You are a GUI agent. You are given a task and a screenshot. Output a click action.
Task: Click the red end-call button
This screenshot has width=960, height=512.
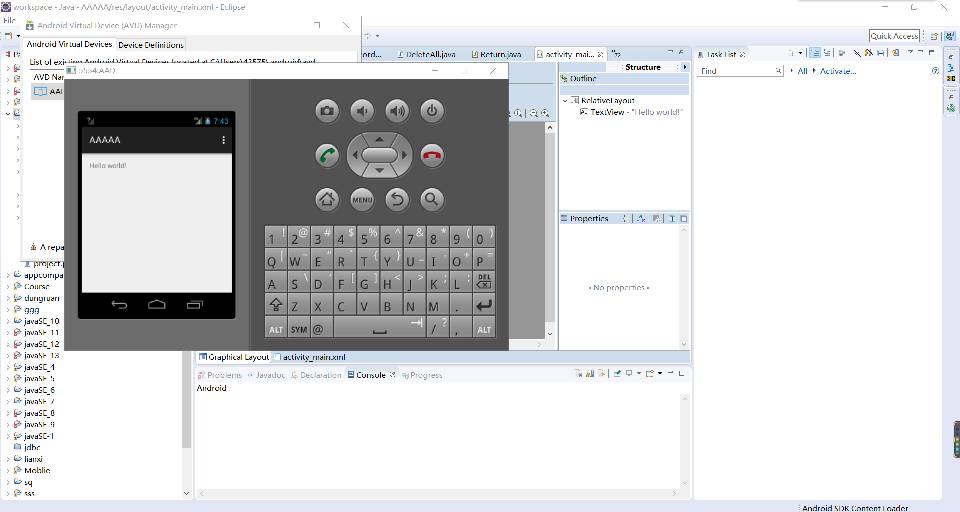[432, 155]
